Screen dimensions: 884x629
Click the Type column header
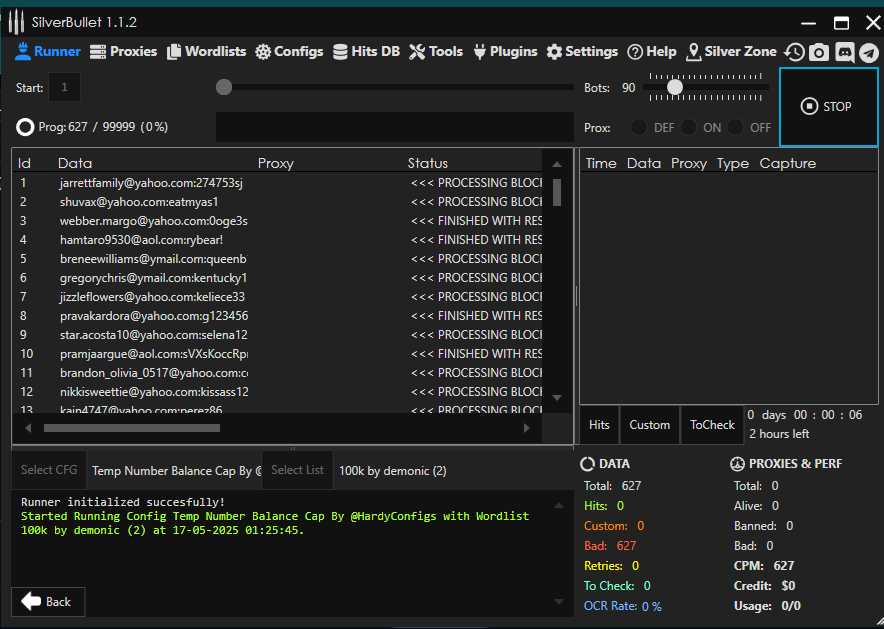pos(733,163)
